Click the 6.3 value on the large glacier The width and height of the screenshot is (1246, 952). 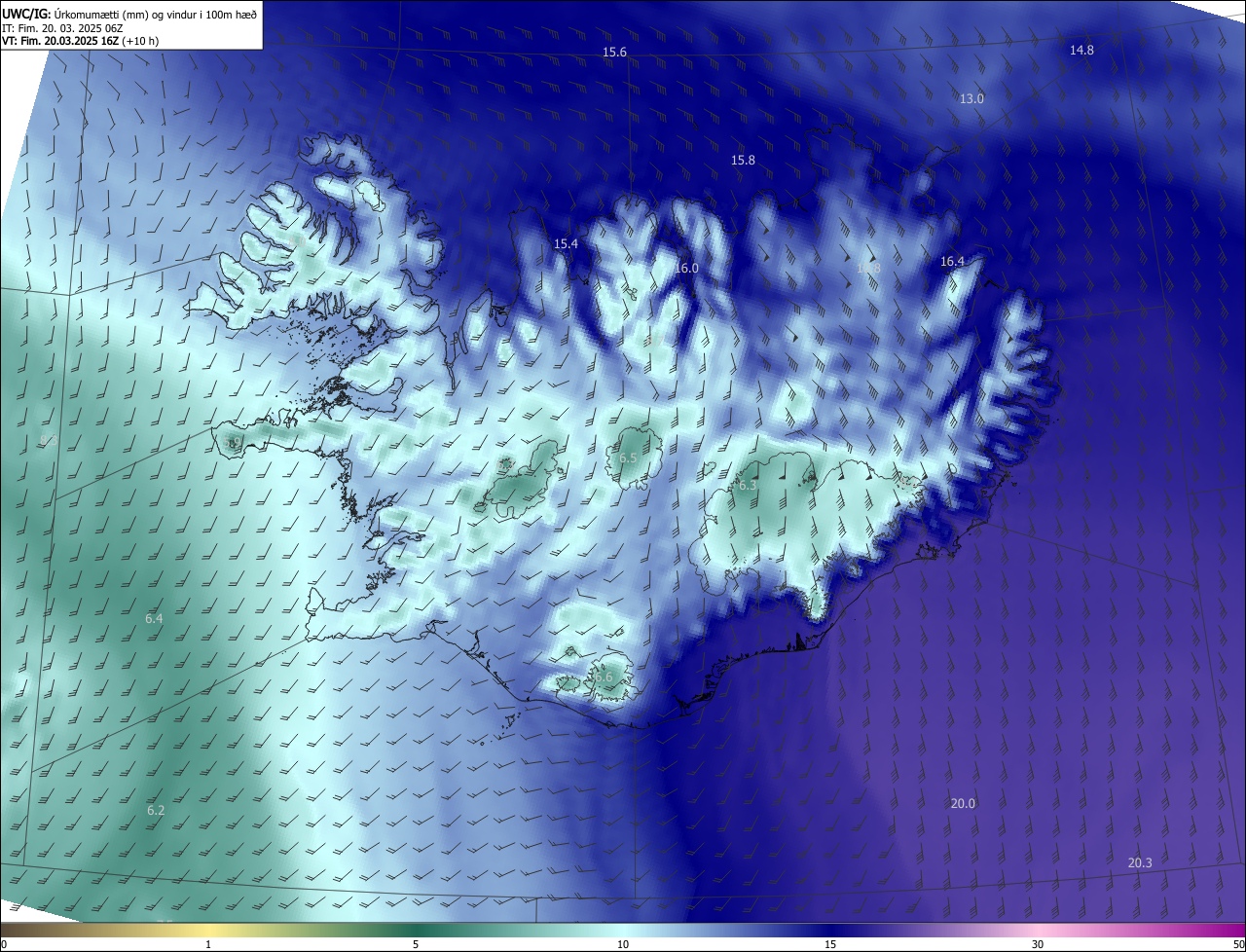tap(748, 486)
